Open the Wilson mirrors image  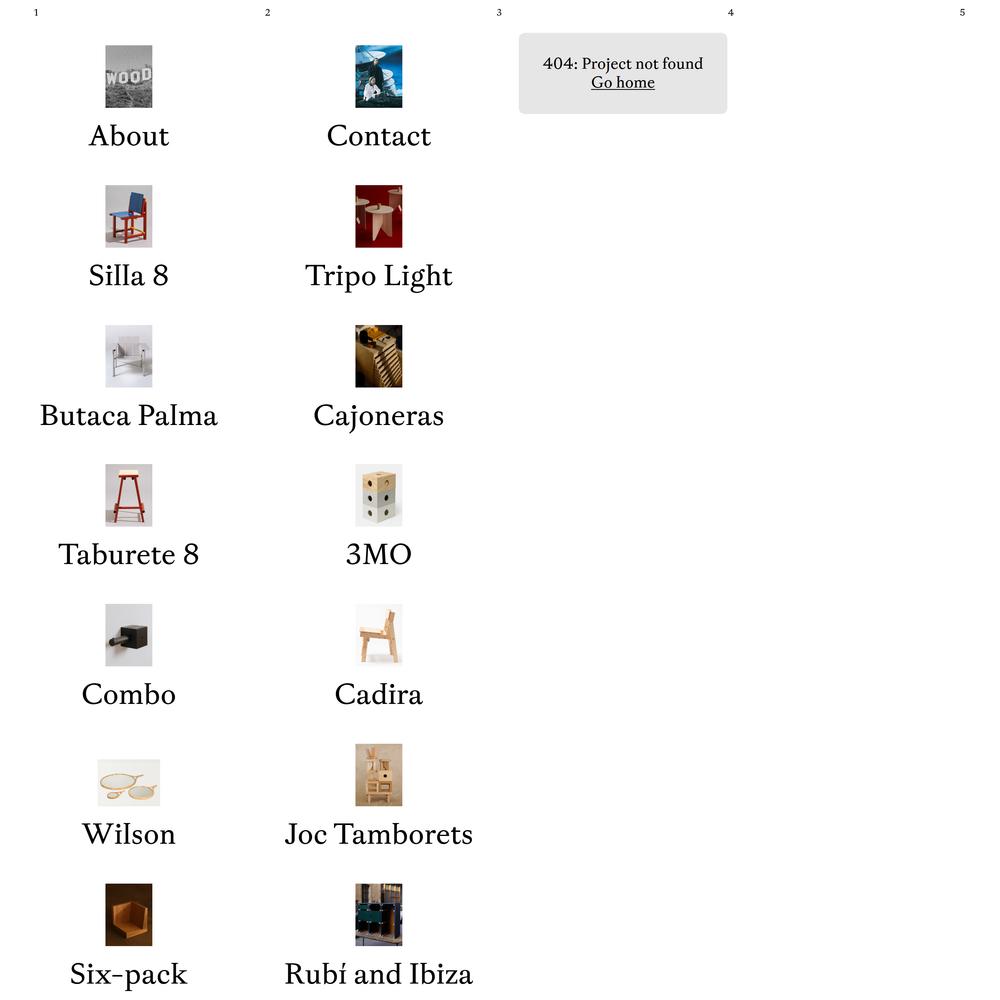[x=129, y=783]
